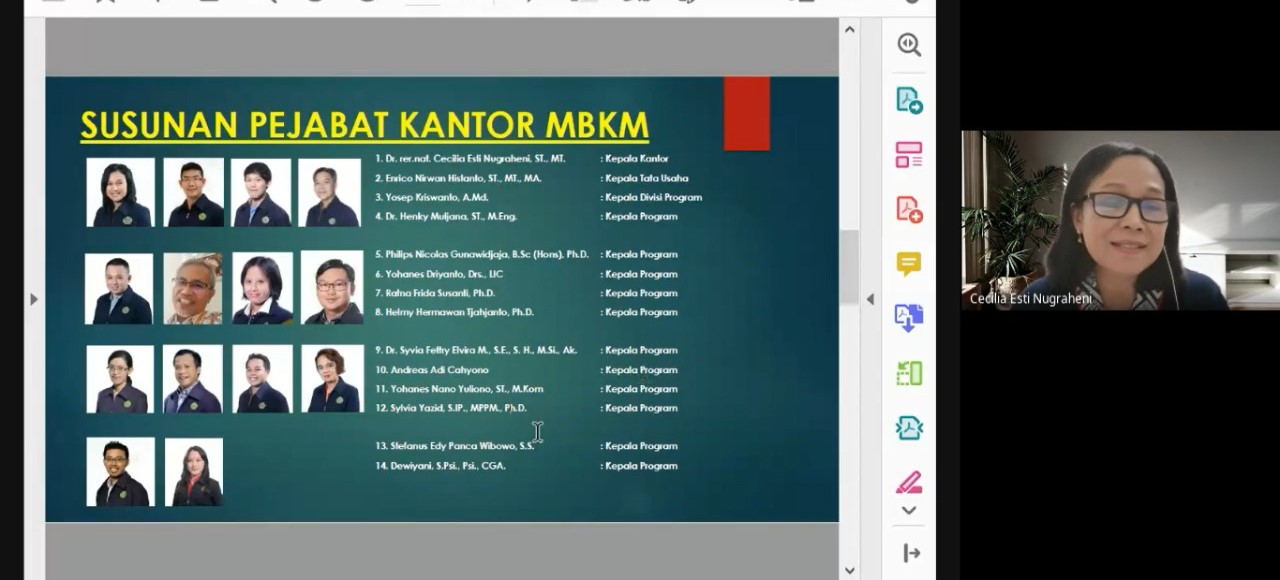Open the green Organize Pages tool
This screenshot has width=1280, height=580.
[908, 373]
